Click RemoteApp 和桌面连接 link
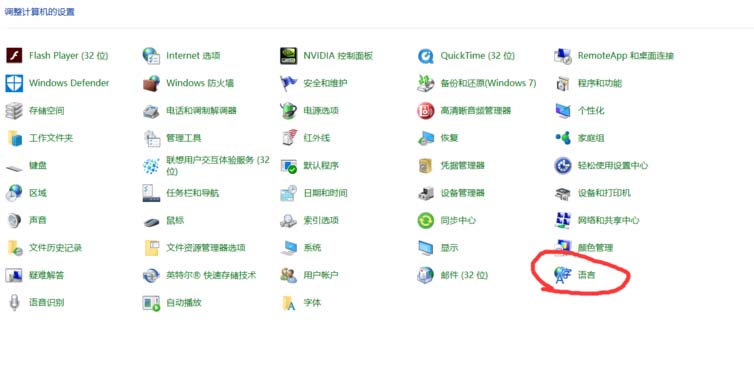 click(626, 56)
